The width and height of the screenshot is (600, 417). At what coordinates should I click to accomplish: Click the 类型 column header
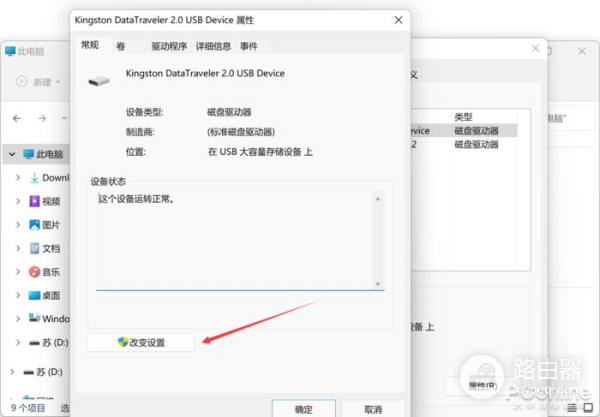(x=463, y=117)
